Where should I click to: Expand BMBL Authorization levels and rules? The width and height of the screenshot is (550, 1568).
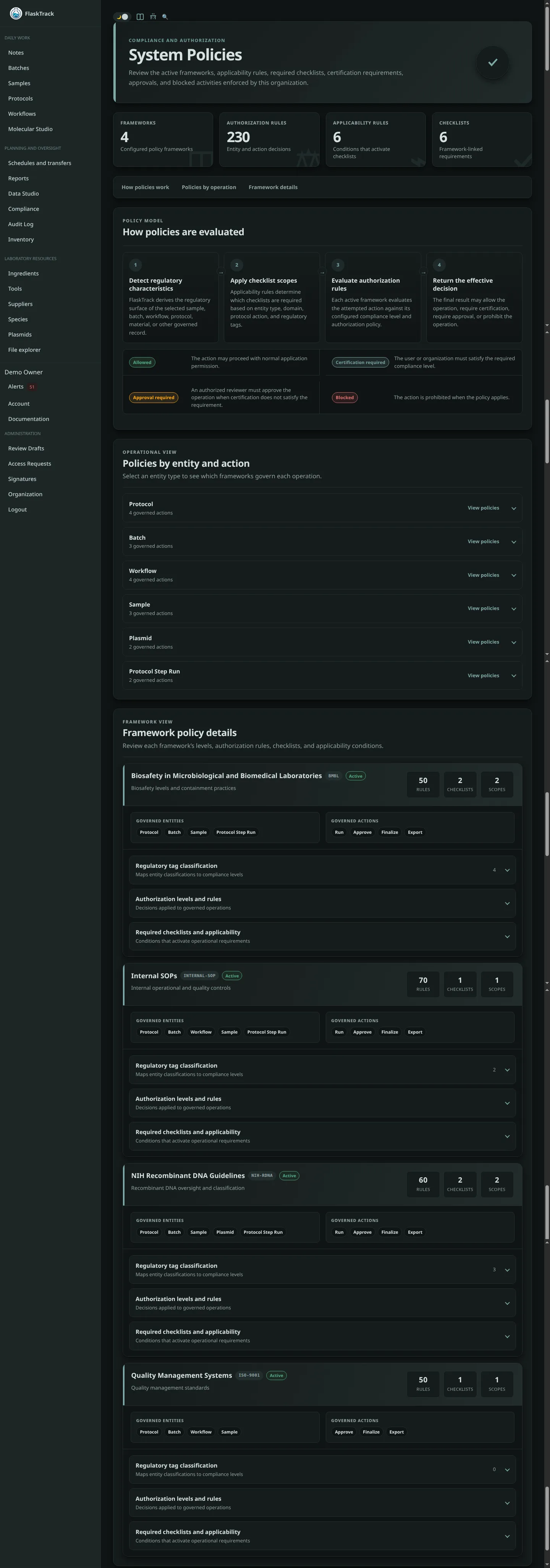pos(322,903)
